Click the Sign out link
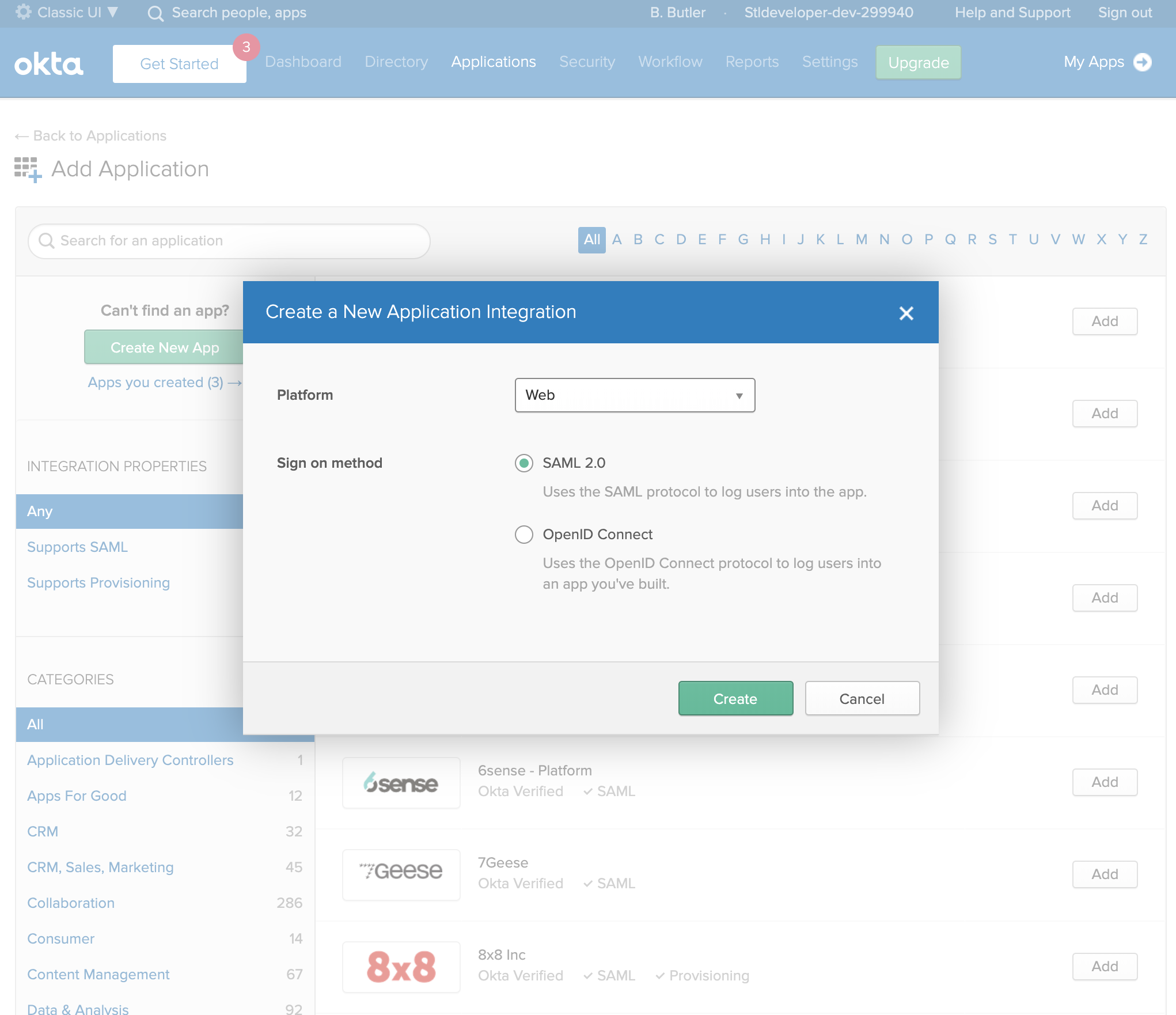This screenshot has width=1176, height=1015. point(1125,13)
